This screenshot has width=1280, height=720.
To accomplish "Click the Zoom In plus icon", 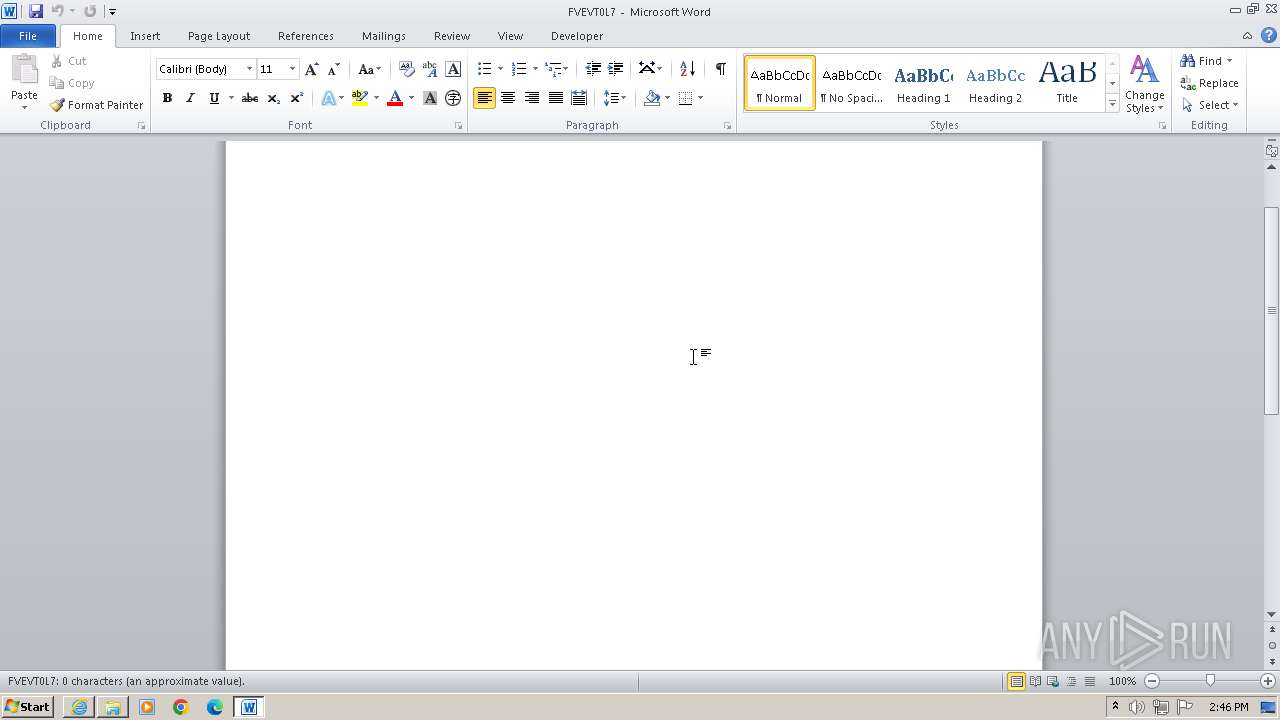I will point(1268,681).
